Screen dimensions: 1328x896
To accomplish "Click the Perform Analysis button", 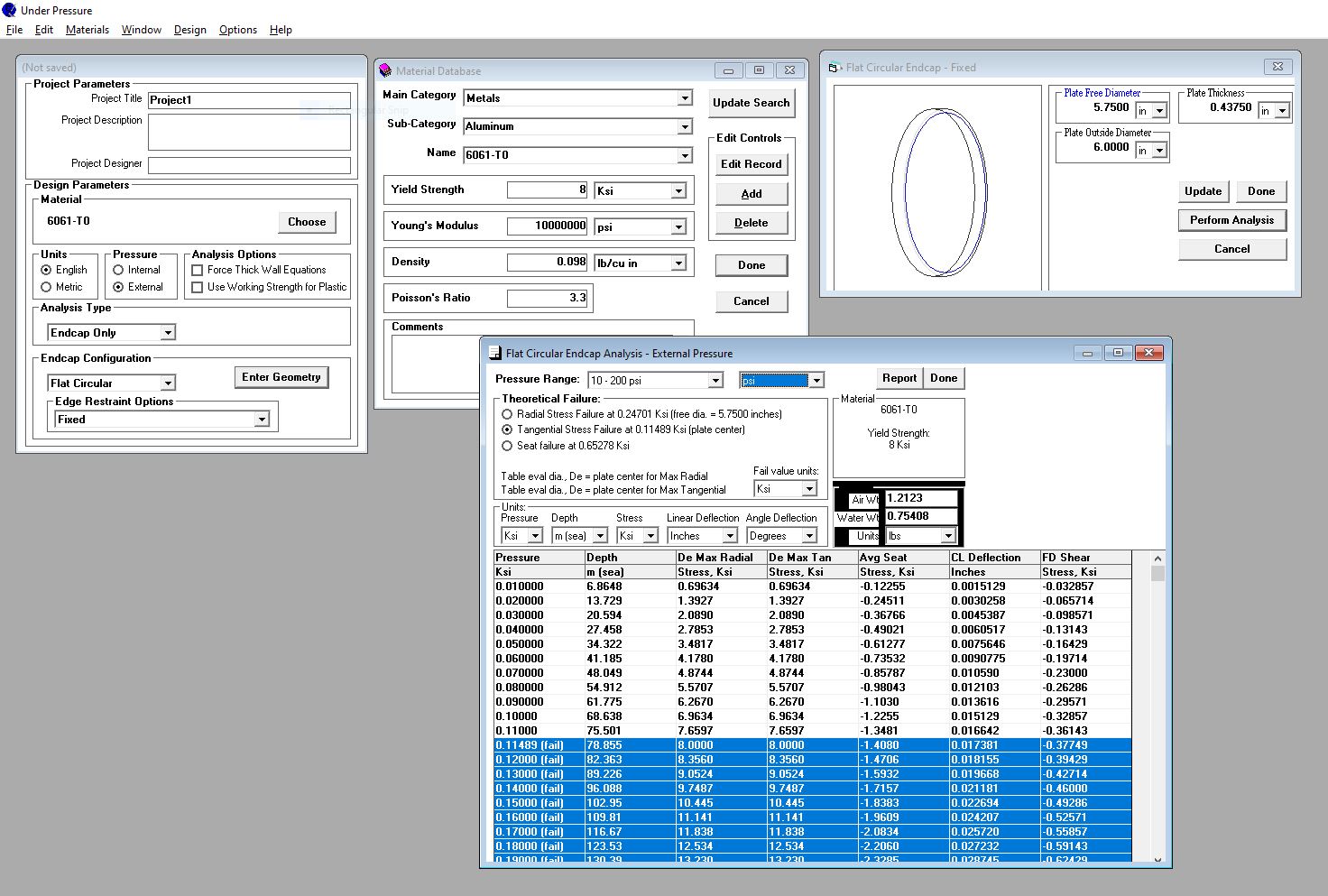I will pyautogui.click(x=1232, y=220).
